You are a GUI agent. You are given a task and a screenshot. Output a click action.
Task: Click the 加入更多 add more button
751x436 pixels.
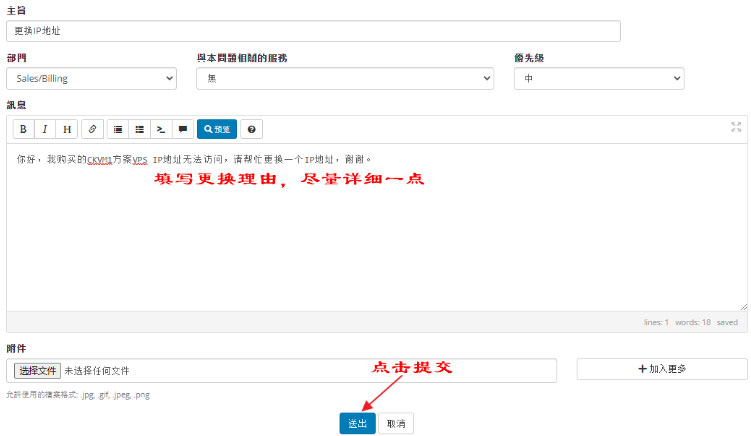click(x=661, y=369)
